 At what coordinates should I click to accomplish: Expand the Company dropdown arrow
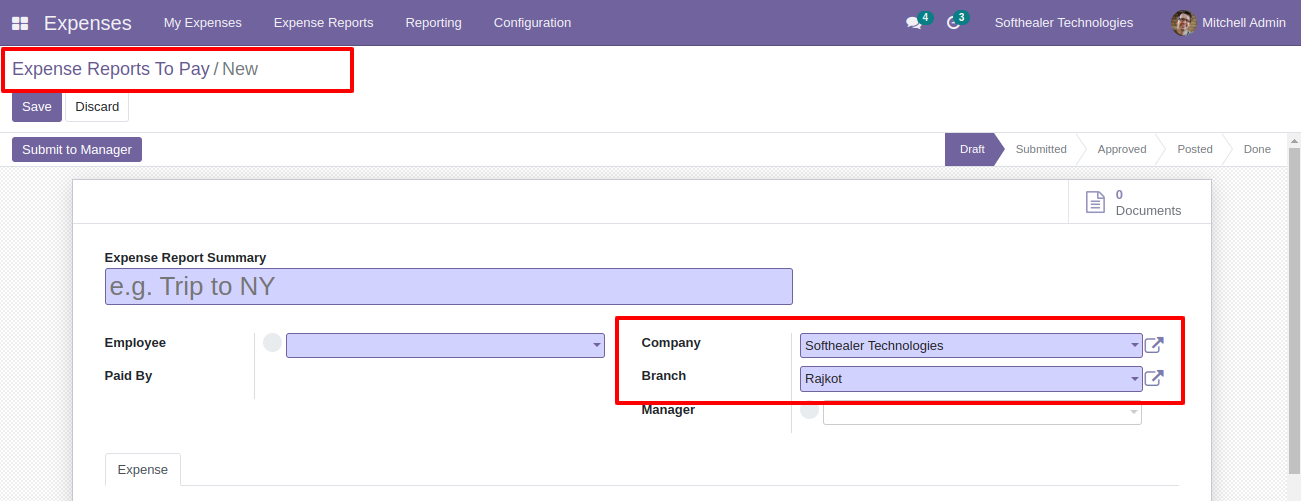[1135, 346]
